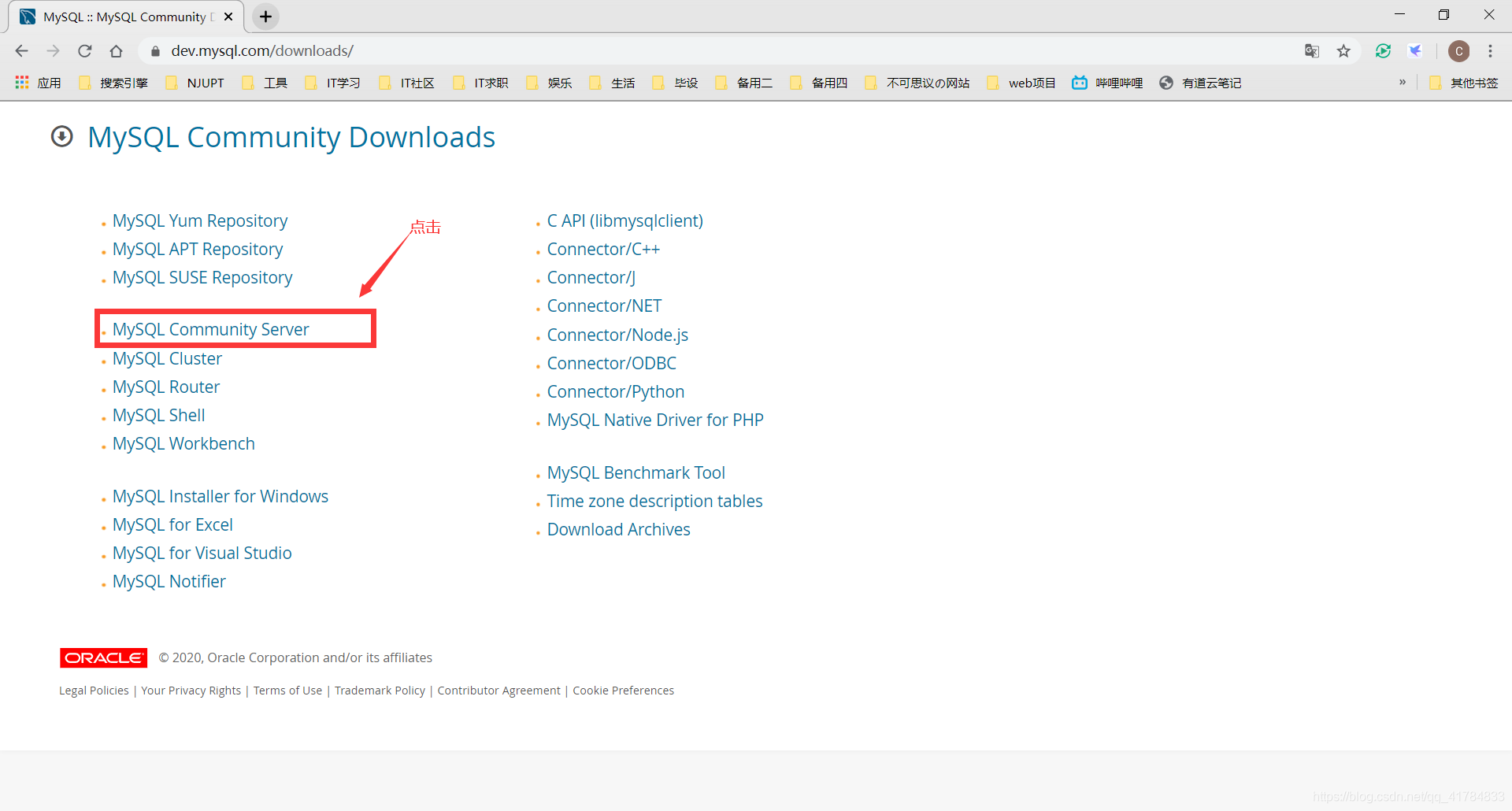Click the padlock site info icon
The height and width of the screenshot is (811, 1512).
155,51
